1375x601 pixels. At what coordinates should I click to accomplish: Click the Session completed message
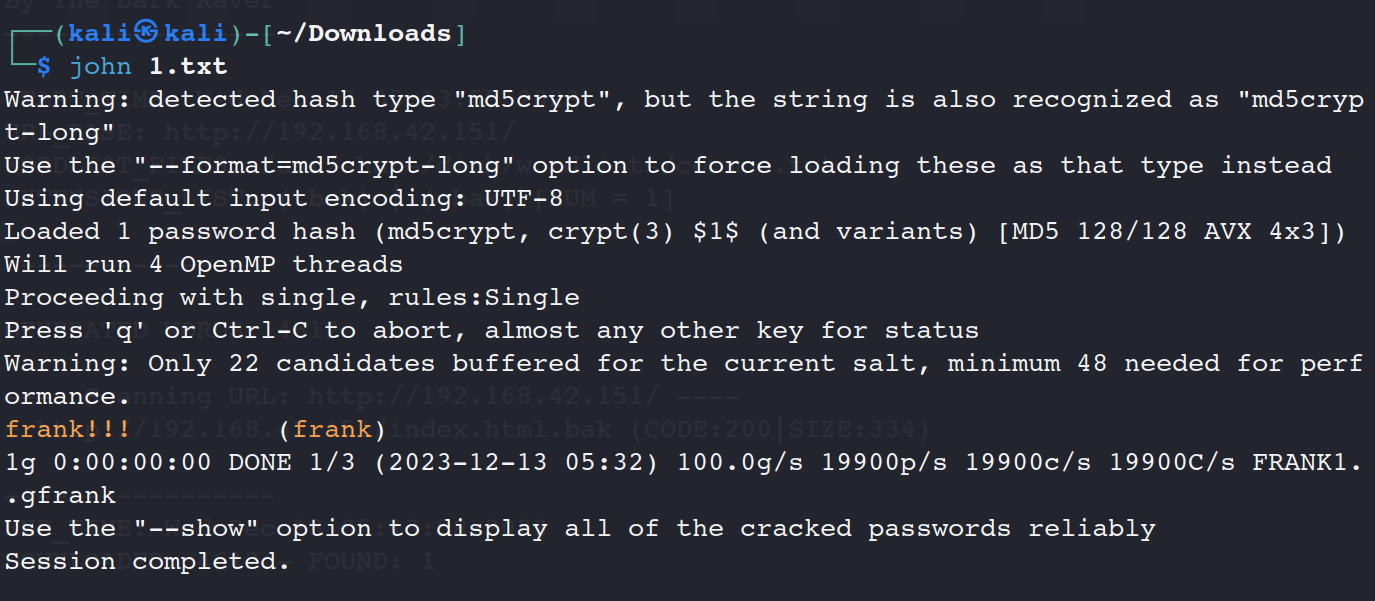147,562
